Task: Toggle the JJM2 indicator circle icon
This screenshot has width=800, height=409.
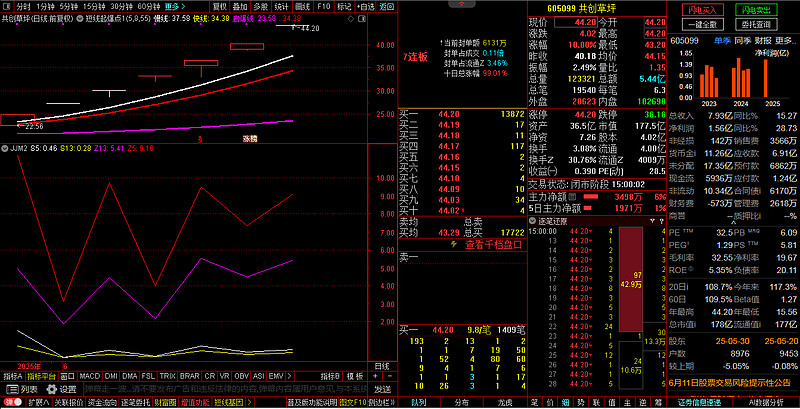Action: point(4,148)
